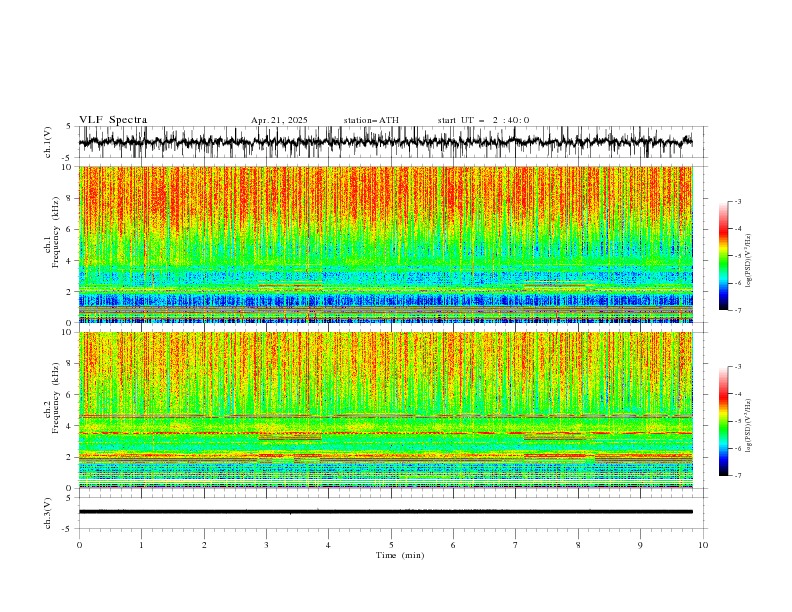
Task: Click time axis tick label '5'
Action: [x=391, y=545]
